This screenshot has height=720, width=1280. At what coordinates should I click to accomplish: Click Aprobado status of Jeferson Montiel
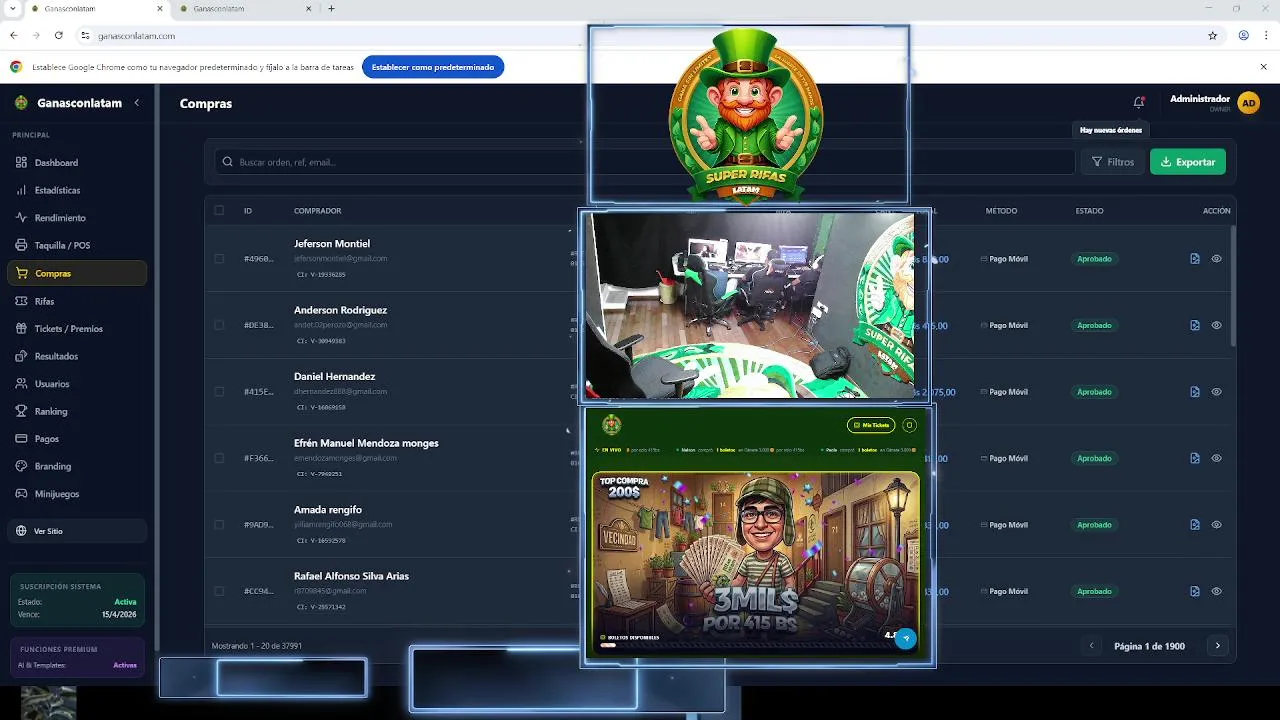coord(1094,259)
